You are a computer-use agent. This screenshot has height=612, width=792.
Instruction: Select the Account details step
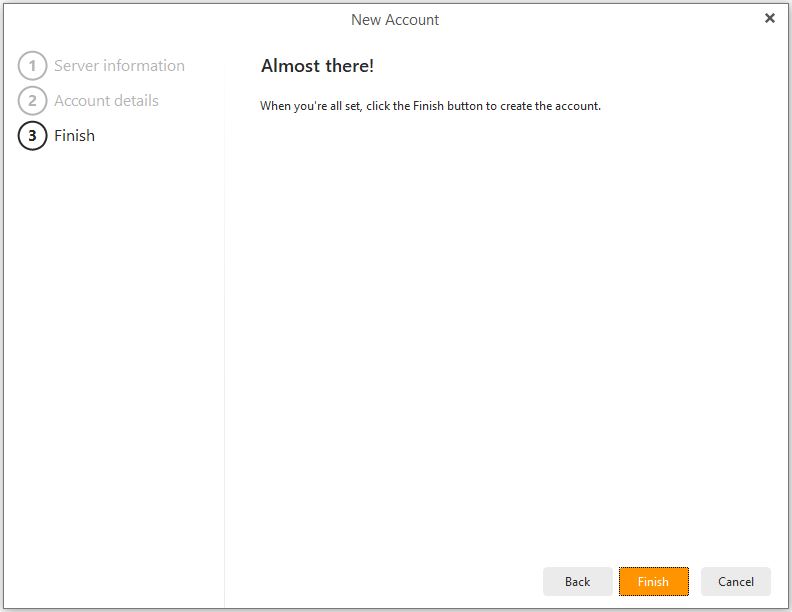106,100
